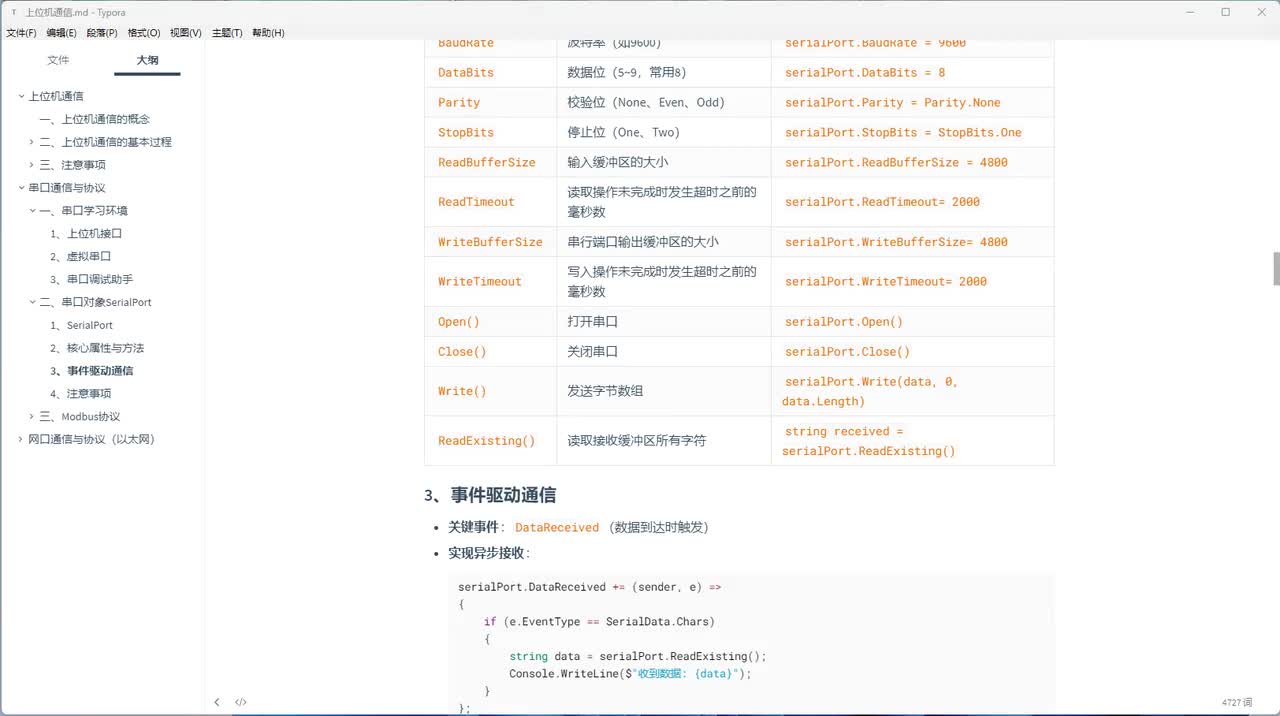Open the 格式(O) menu

144,33
